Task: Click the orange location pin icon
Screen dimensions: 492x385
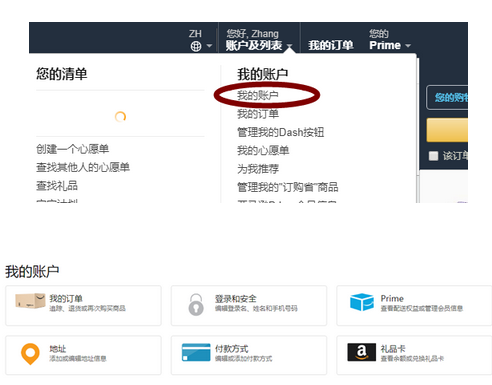Action: [x=30, y=354]
